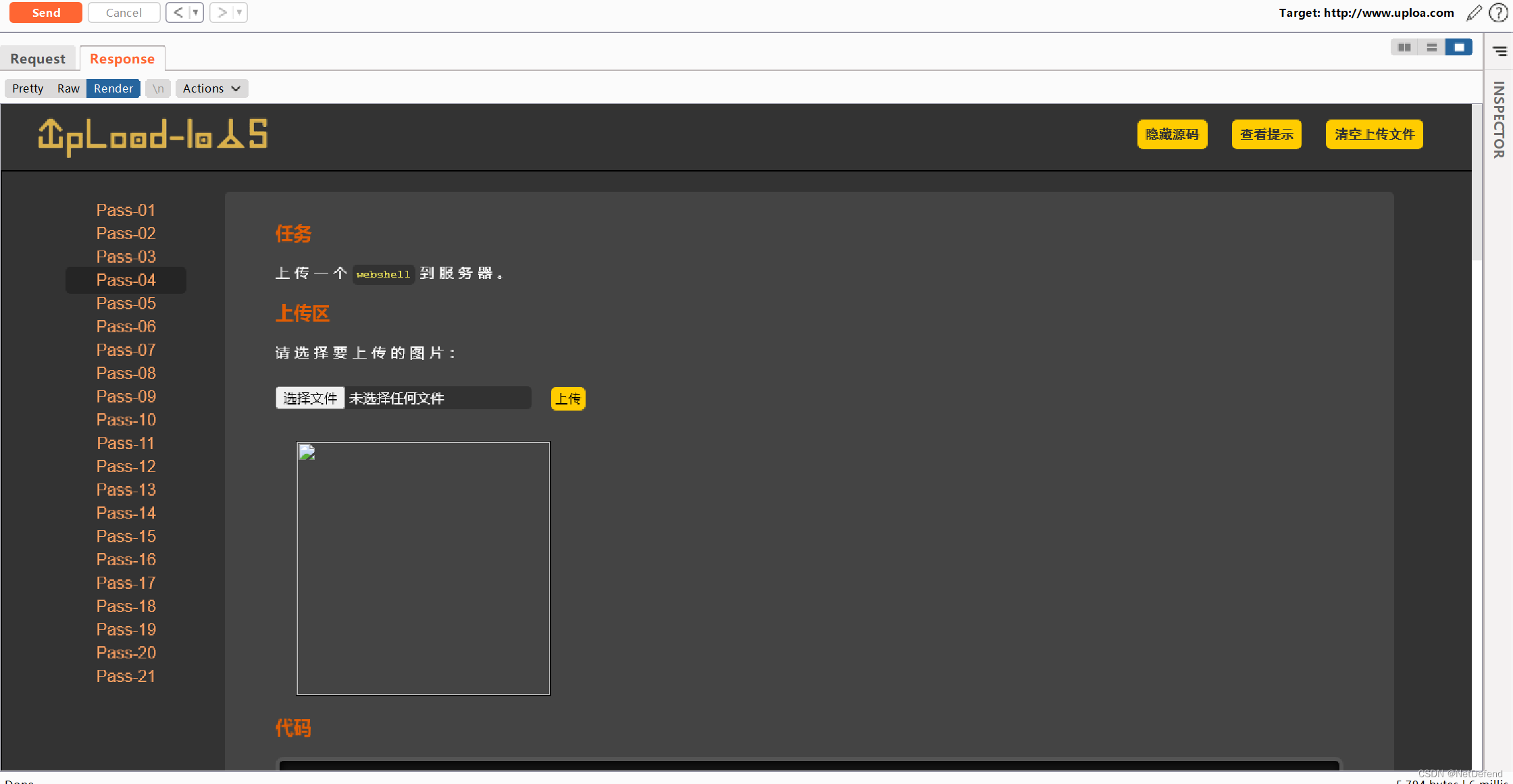Image resolution: width=1513 pixels, height=784 pixels.
Task: Open the Pass-05 link
Action: click(x=126, y=303)
